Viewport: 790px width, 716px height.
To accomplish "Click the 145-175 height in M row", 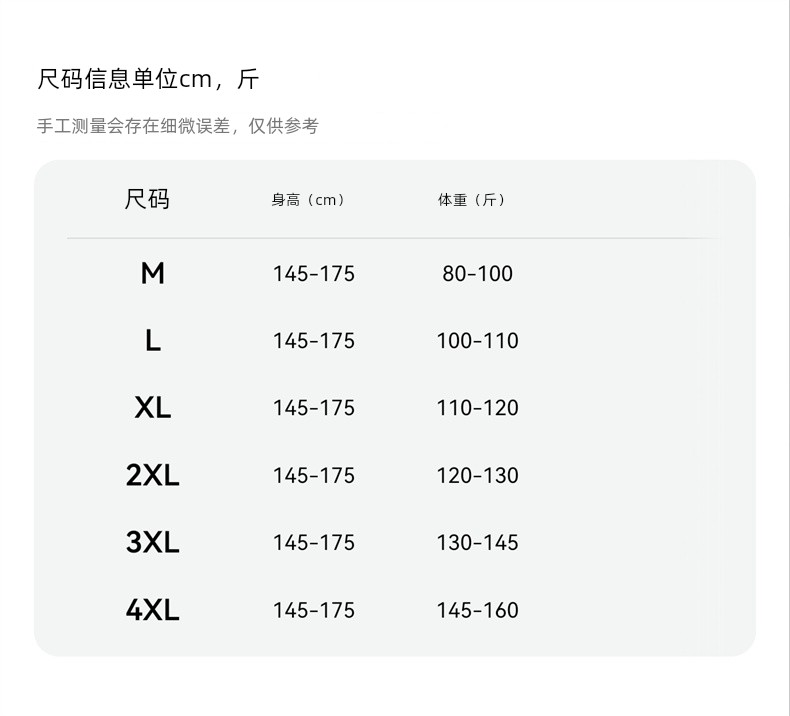I will [313, 274].
